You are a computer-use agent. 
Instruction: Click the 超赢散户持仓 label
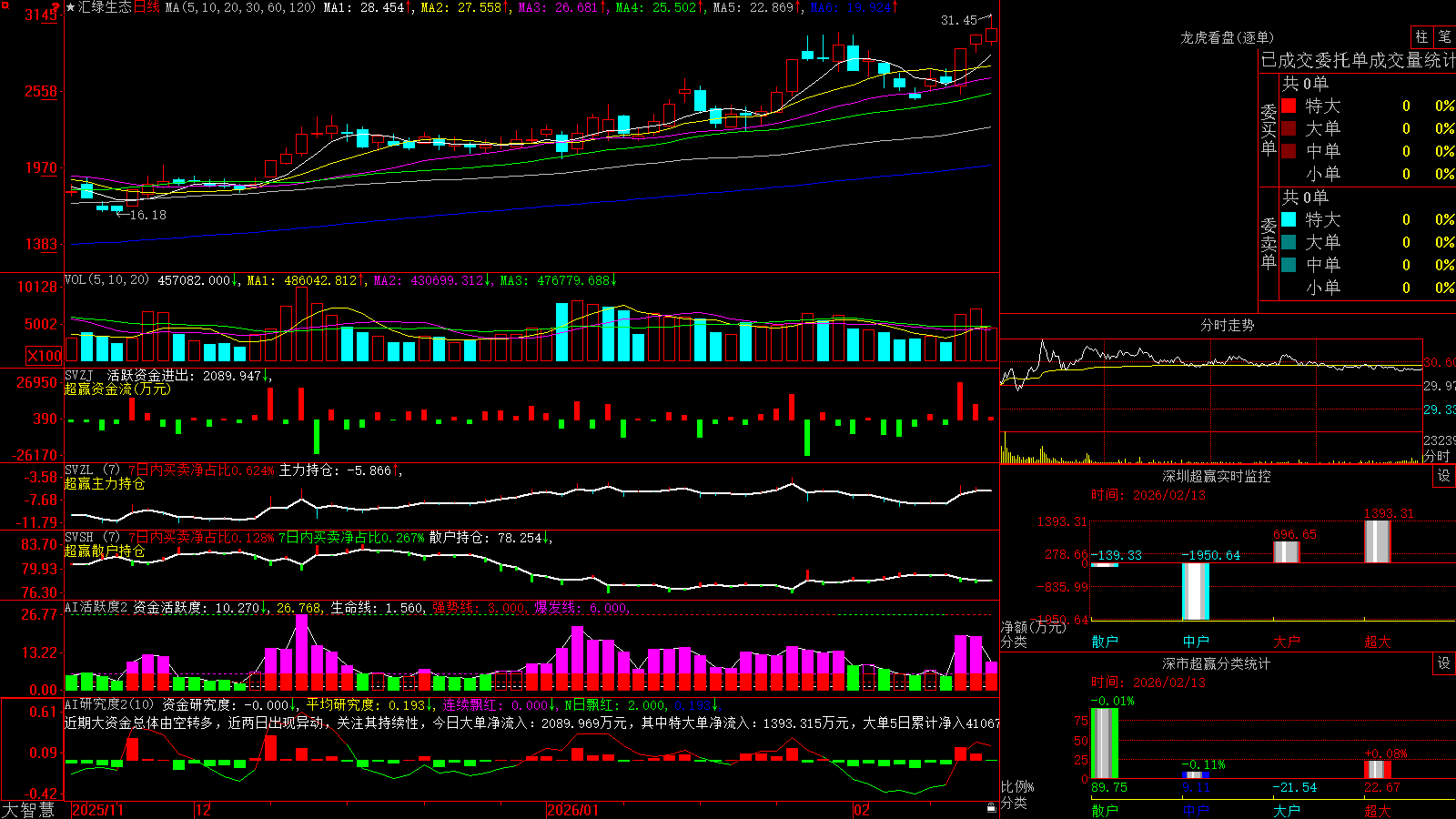pyautogui.click(x=105, y=551)
